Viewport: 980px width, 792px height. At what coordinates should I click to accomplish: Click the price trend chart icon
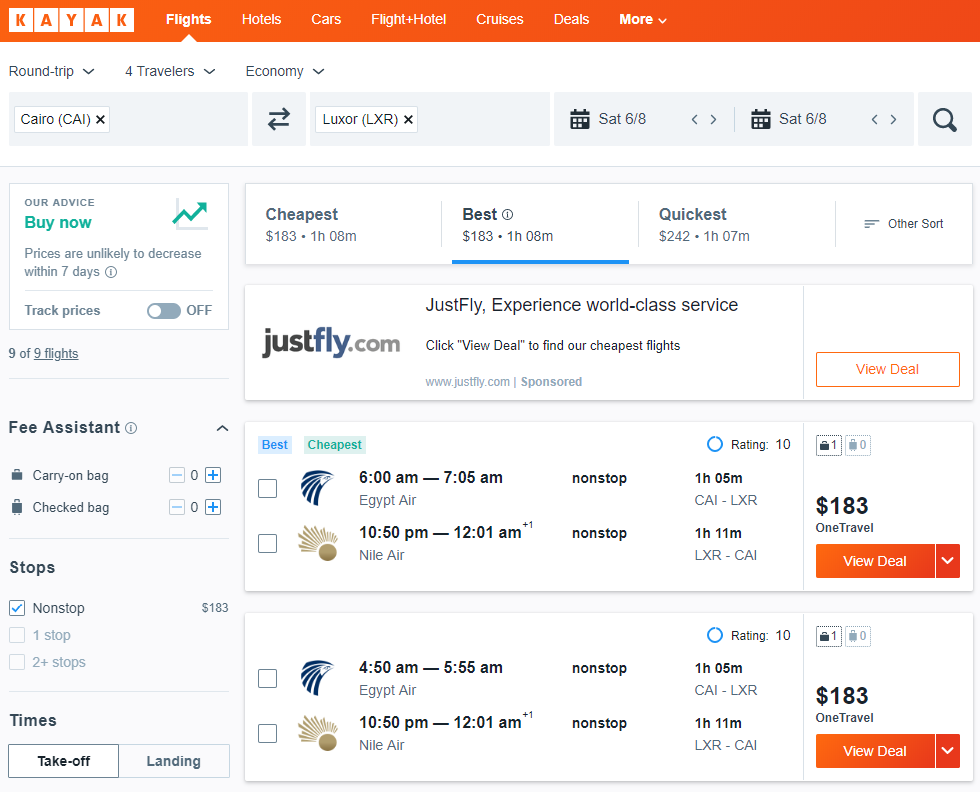(x=190, y=214)
